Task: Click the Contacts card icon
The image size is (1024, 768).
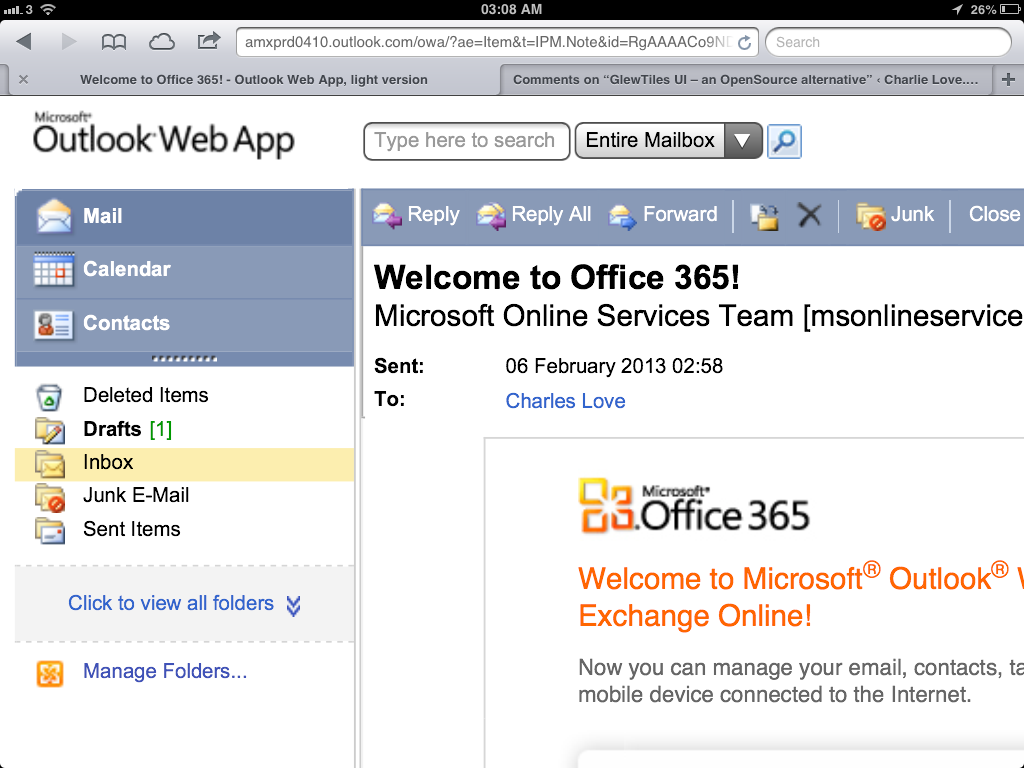Action: point(54,324)
